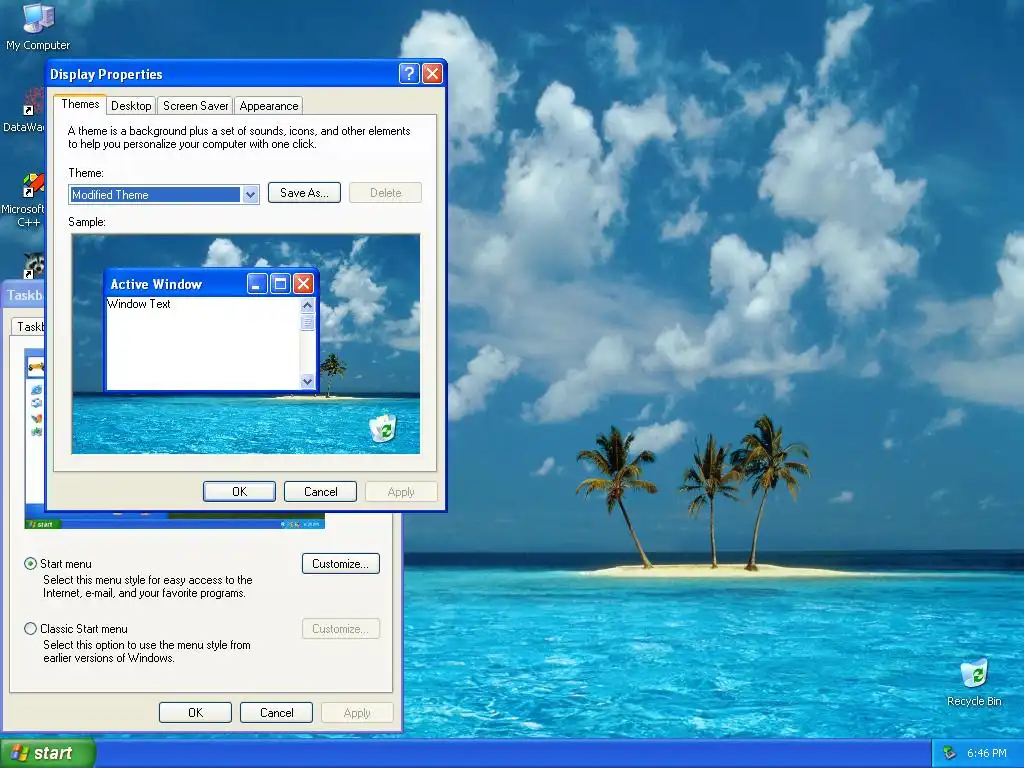Click the help question mark in Display Properties
This screenshot has height=768, width=1024.
(x=409, y=73)
